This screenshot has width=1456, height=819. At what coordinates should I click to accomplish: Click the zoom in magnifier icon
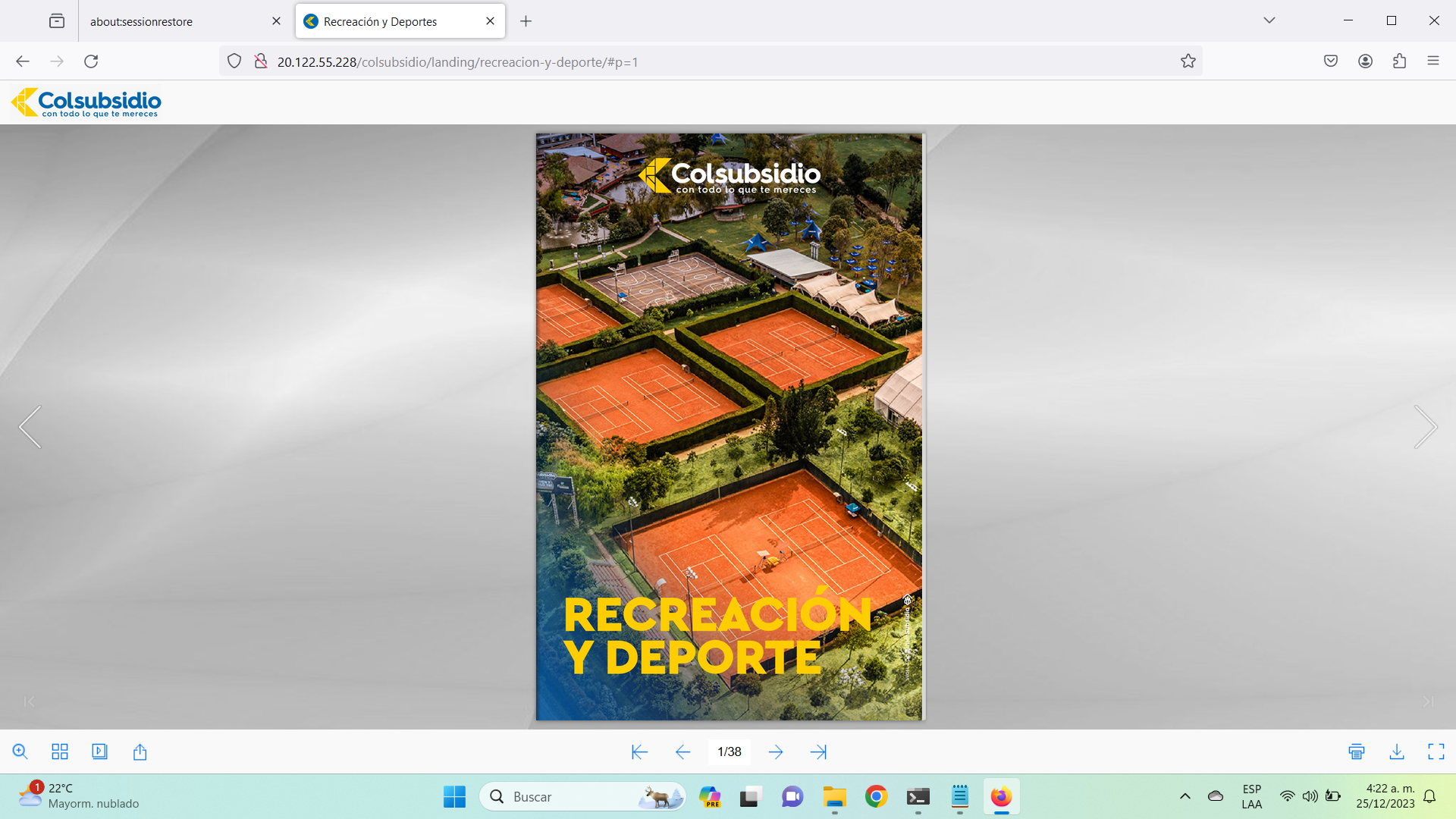coord(20,752)
